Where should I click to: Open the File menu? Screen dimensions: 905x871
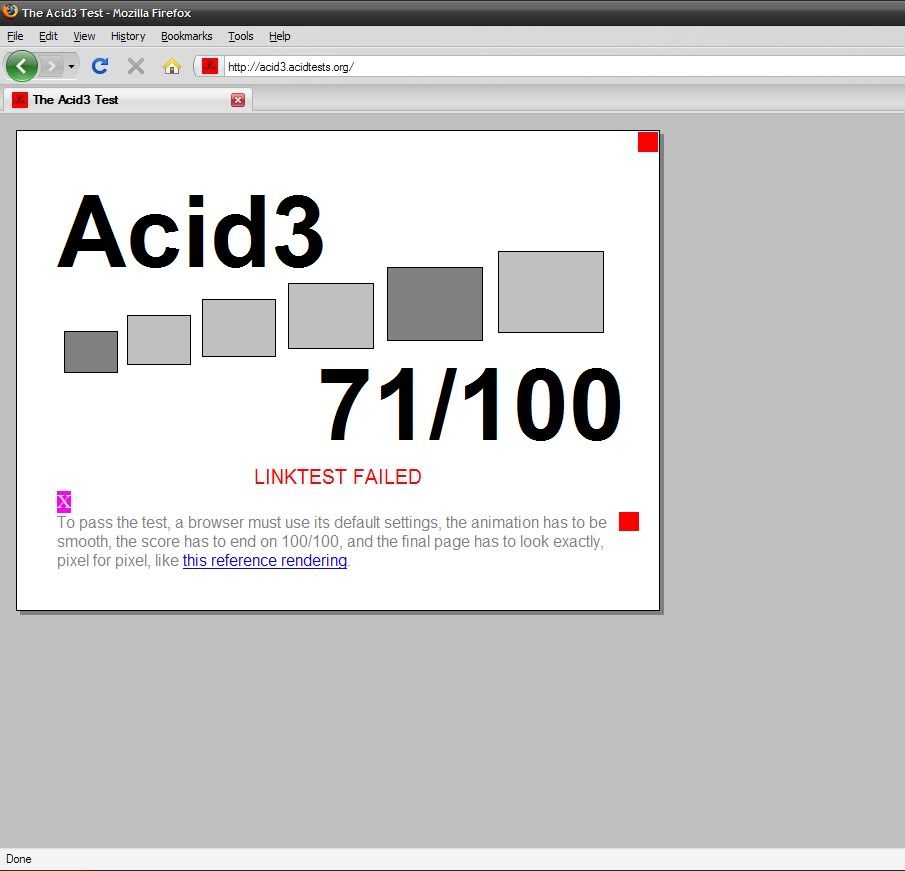tap(15, 36)
